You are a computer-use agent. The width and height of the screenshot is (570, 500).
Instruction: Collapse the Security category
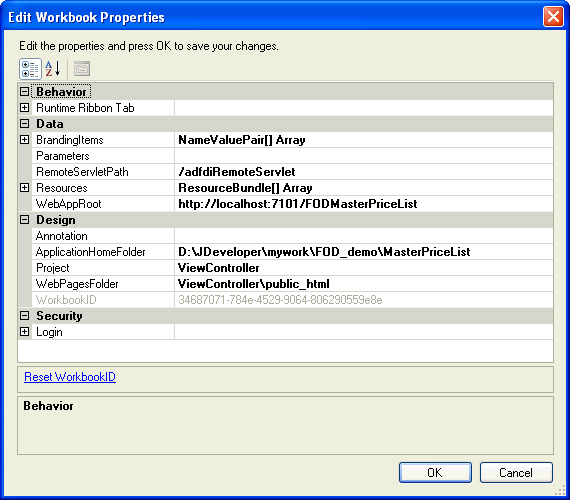point(24,316)
